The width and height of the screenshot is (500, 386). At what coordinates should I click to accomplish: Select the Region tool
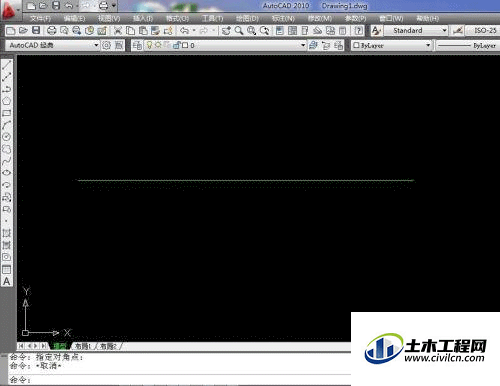[x=7, y=257]
